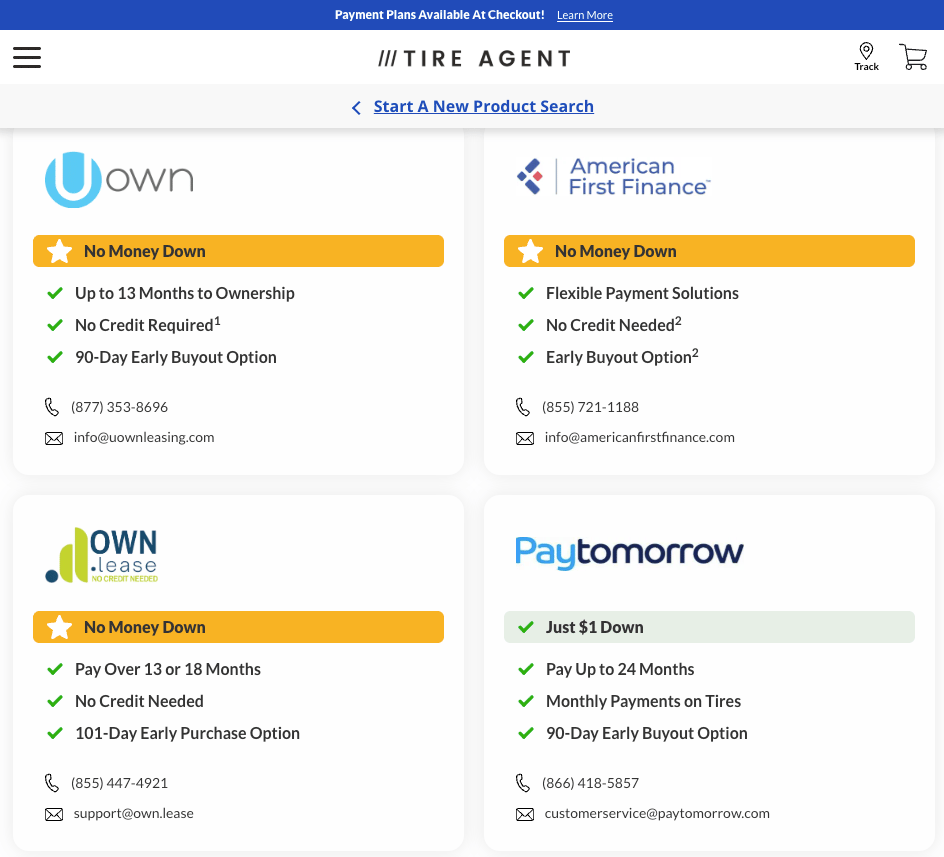The width and height of the screenshot is (944, 857).
Task: Open the Learn More link
Action: tap(584, 15)
